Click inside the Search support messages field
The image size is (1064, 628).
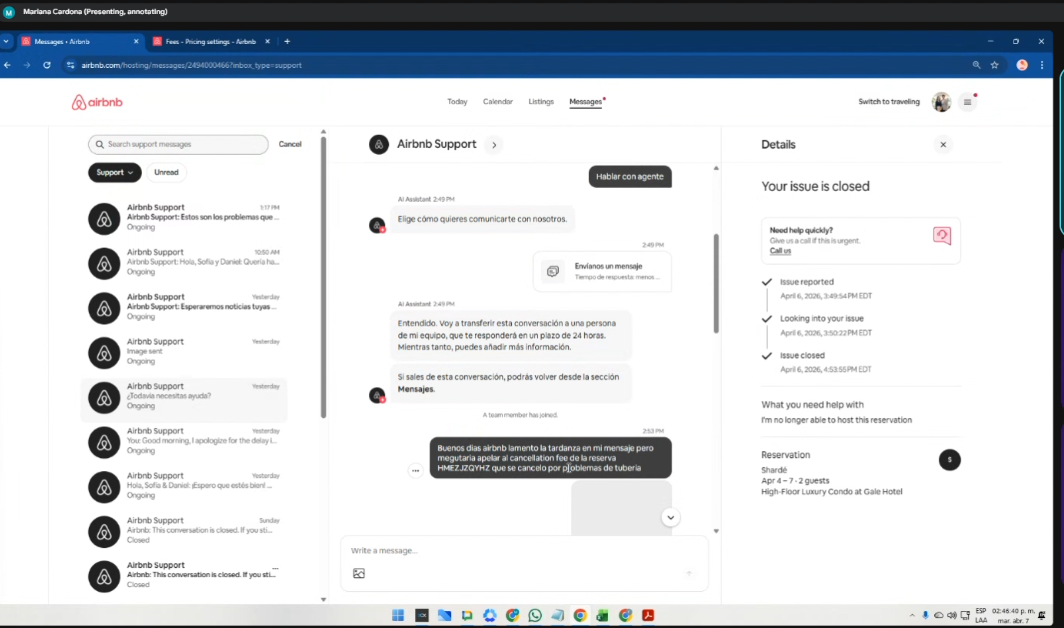pyautogui.click(x=178, y=144)
